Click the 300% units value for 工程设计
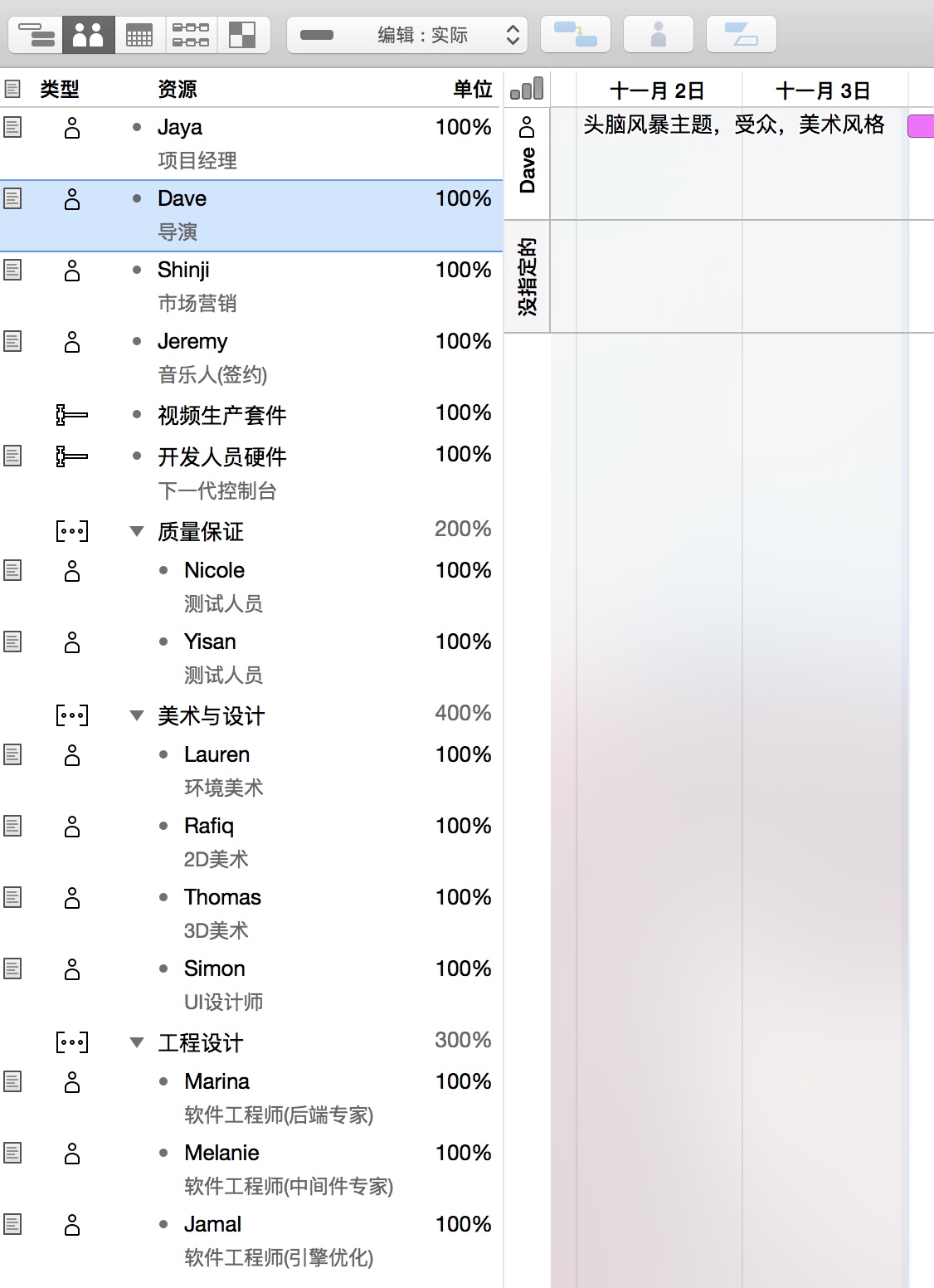Screen dimensions: 934x1288 coord(463,1040)
